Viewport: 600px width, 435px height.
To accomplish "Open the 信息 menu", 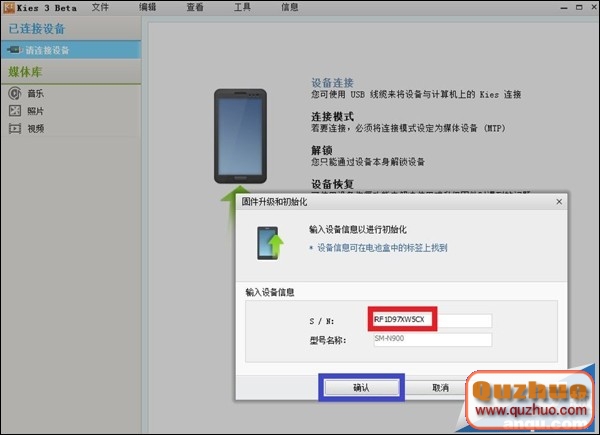I will point(290,7).
